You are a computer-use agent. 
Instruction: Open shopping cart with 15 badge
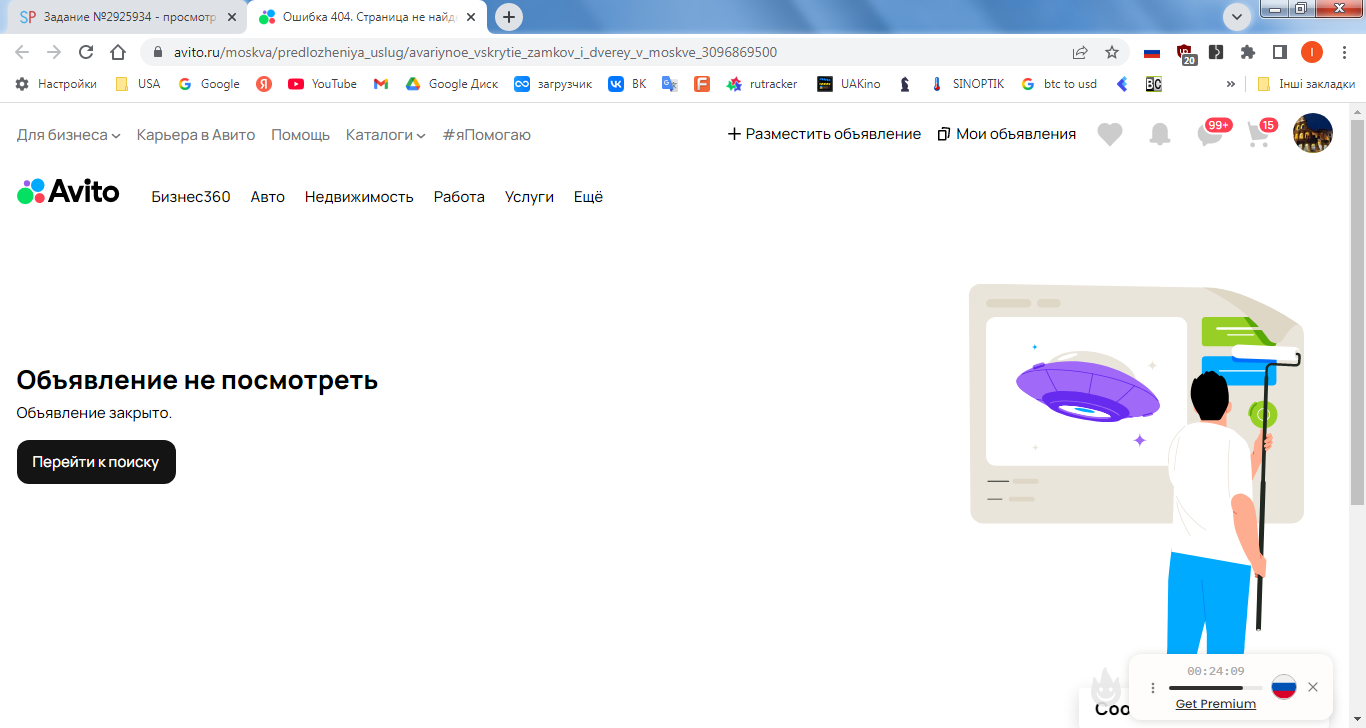1260,133
